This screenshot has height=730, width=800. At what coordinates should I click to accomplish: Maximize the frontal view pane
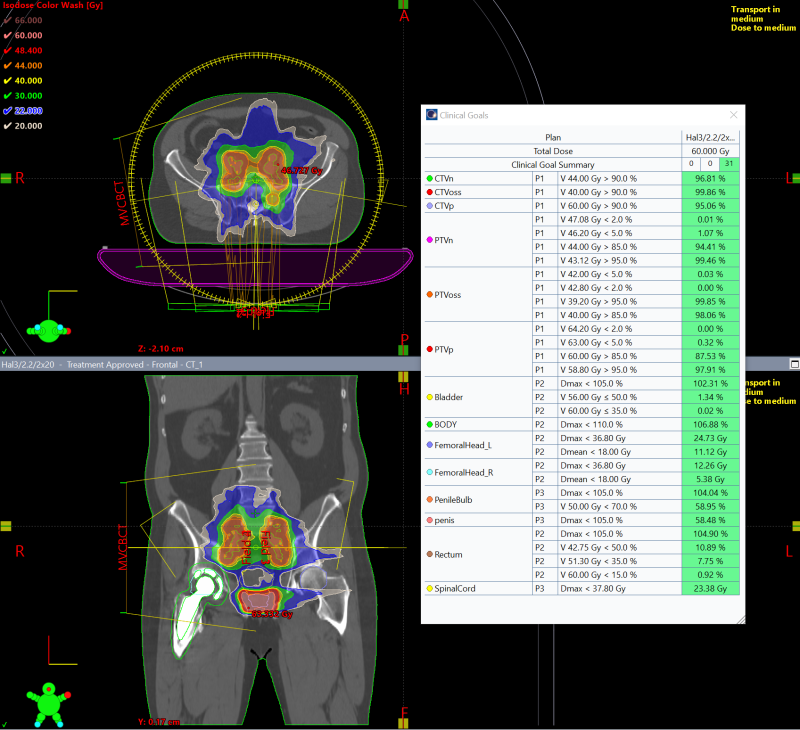pyautogui.click(x=794, y=365)
